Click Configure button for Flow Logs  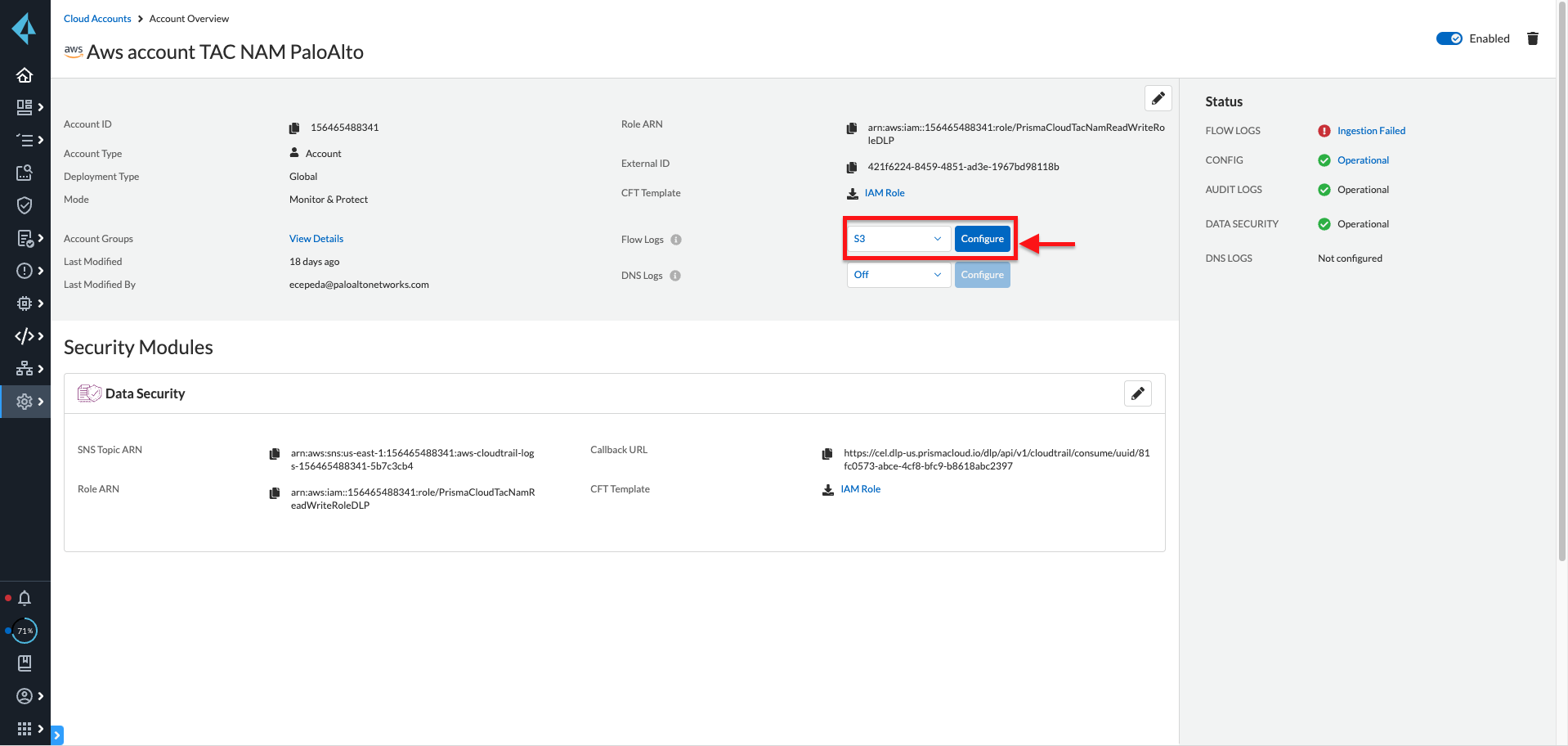point(982,239)
